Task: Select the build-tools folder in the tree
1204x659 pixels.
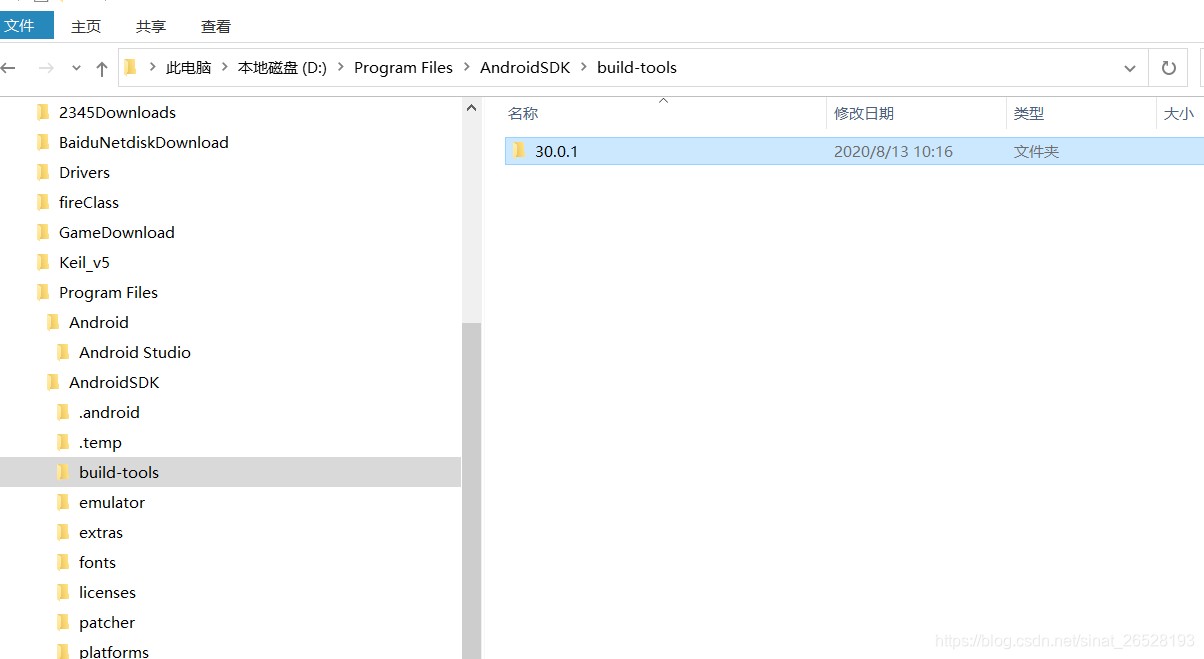Action: [118, 471]
